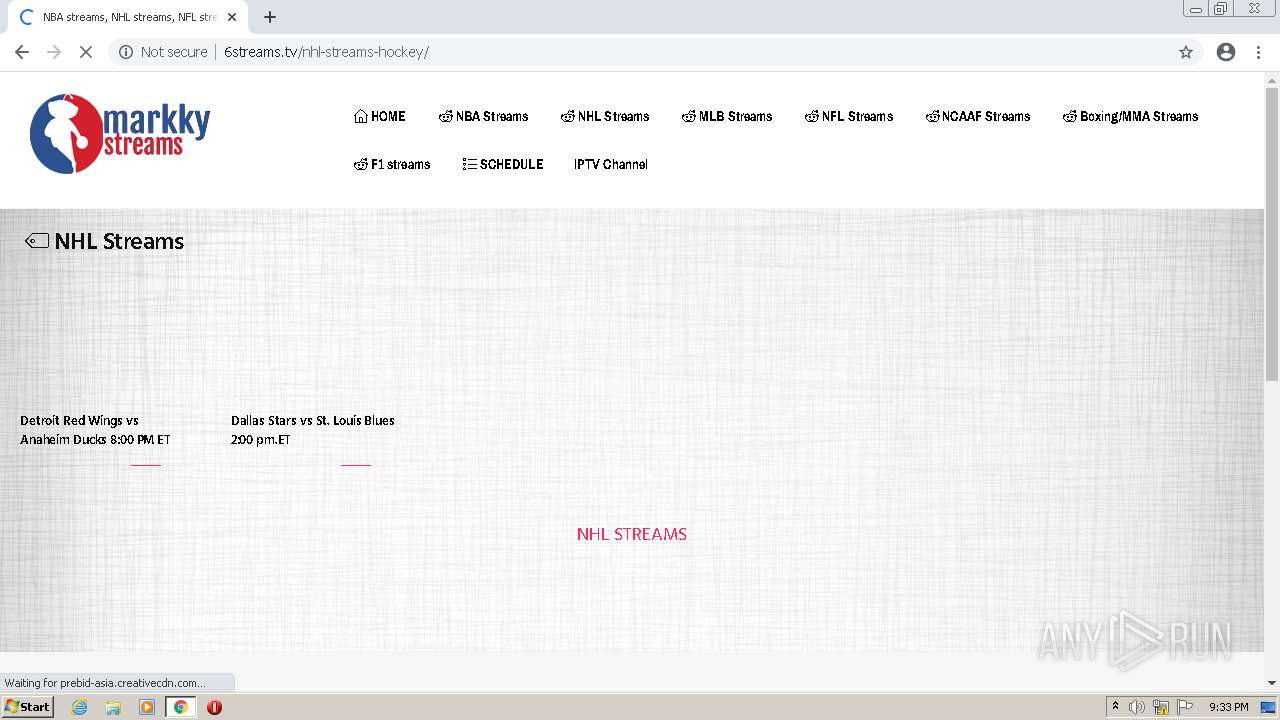Close the NBA streams browser tab

[232, 17]
